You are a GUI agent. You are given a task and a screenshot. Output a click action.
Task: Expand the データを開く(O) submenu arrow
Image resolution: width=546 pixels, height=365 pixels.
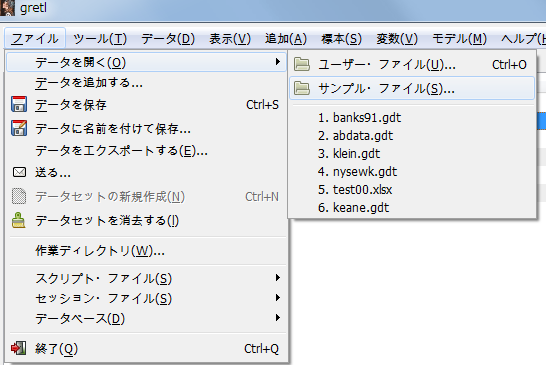278,62
